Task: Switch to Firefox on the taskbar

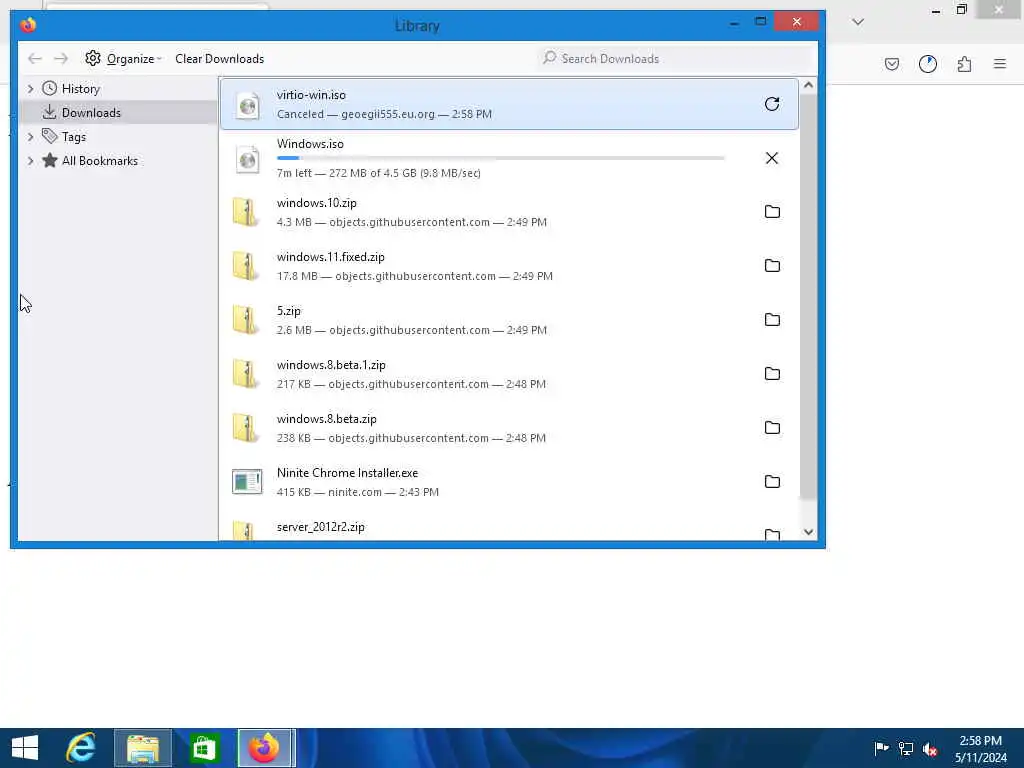Action: pyautogui.click(x=266, y=748)
